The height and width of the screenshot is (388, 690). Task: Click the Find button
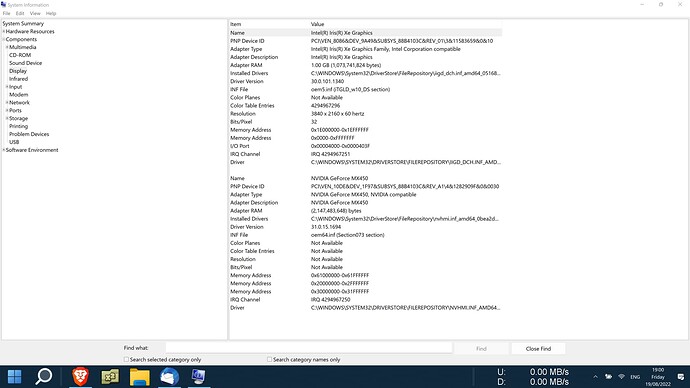481,348
